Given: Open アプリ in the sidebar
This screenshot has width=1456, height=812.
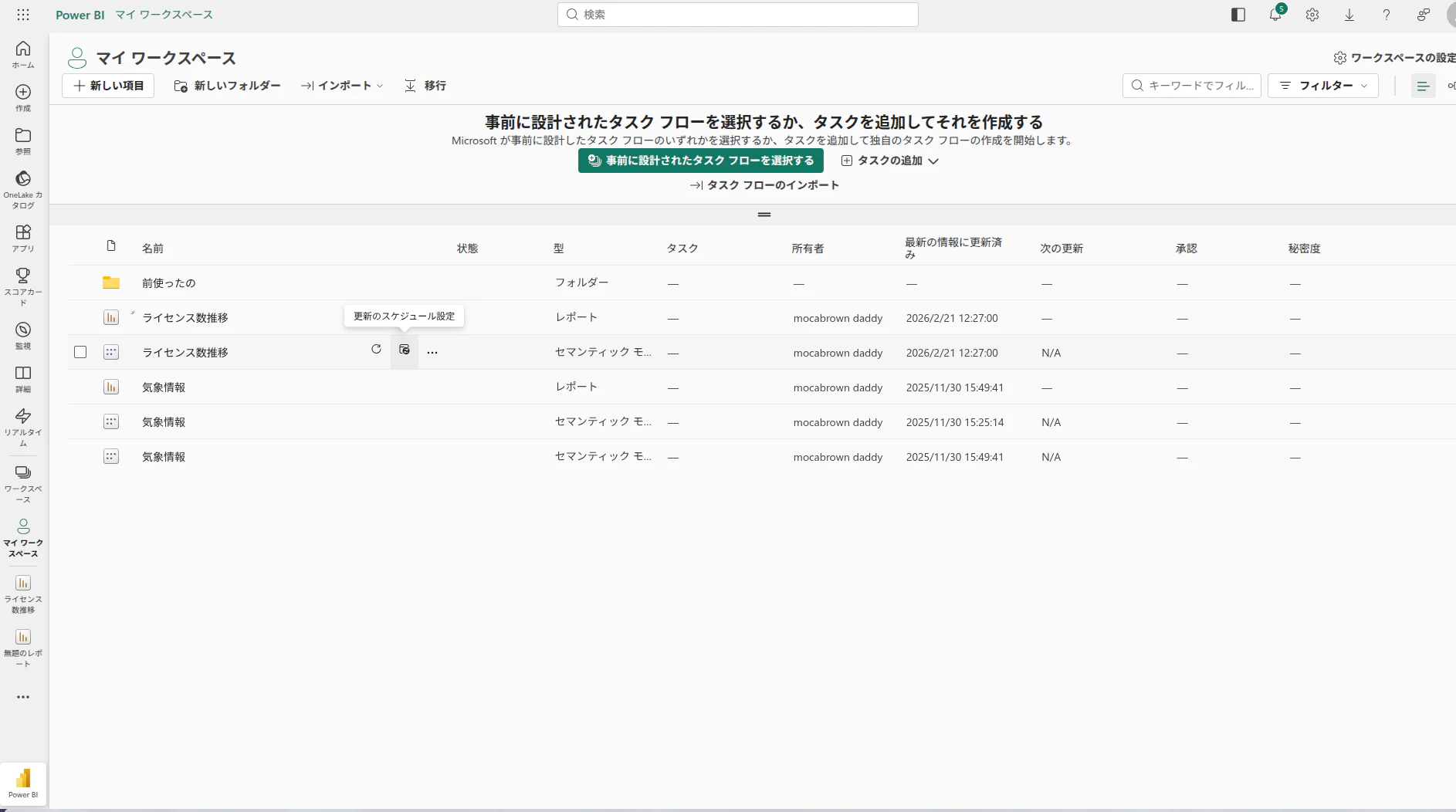Looking at the screenshot, I should 23,238.
